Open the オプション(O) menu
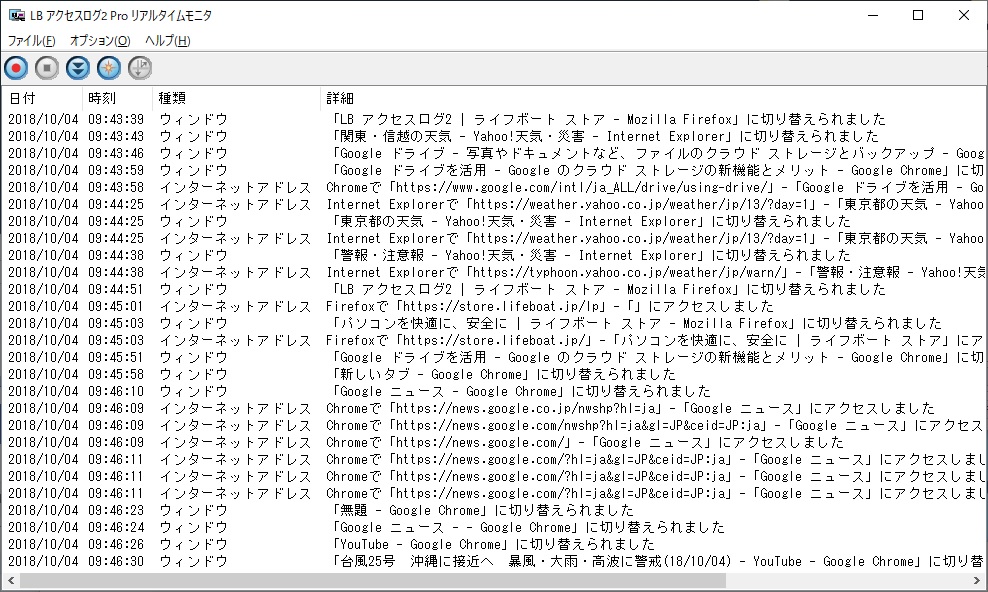Image resolution: width=988 pixels, height=592 pixels. click(100, 41)
